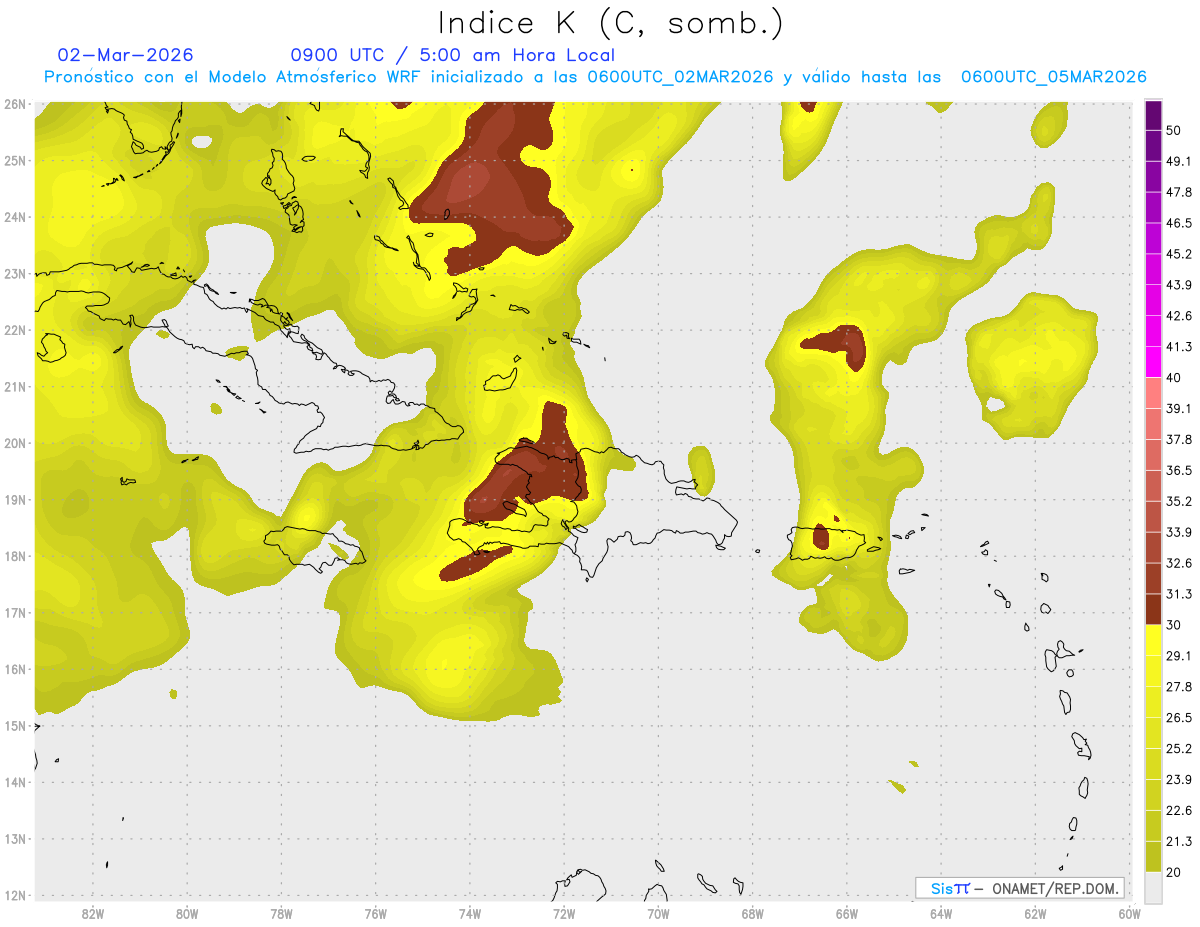Screen dimensions: 1200x927
Task: Click the latitude label '24N'
Action: 15,217
